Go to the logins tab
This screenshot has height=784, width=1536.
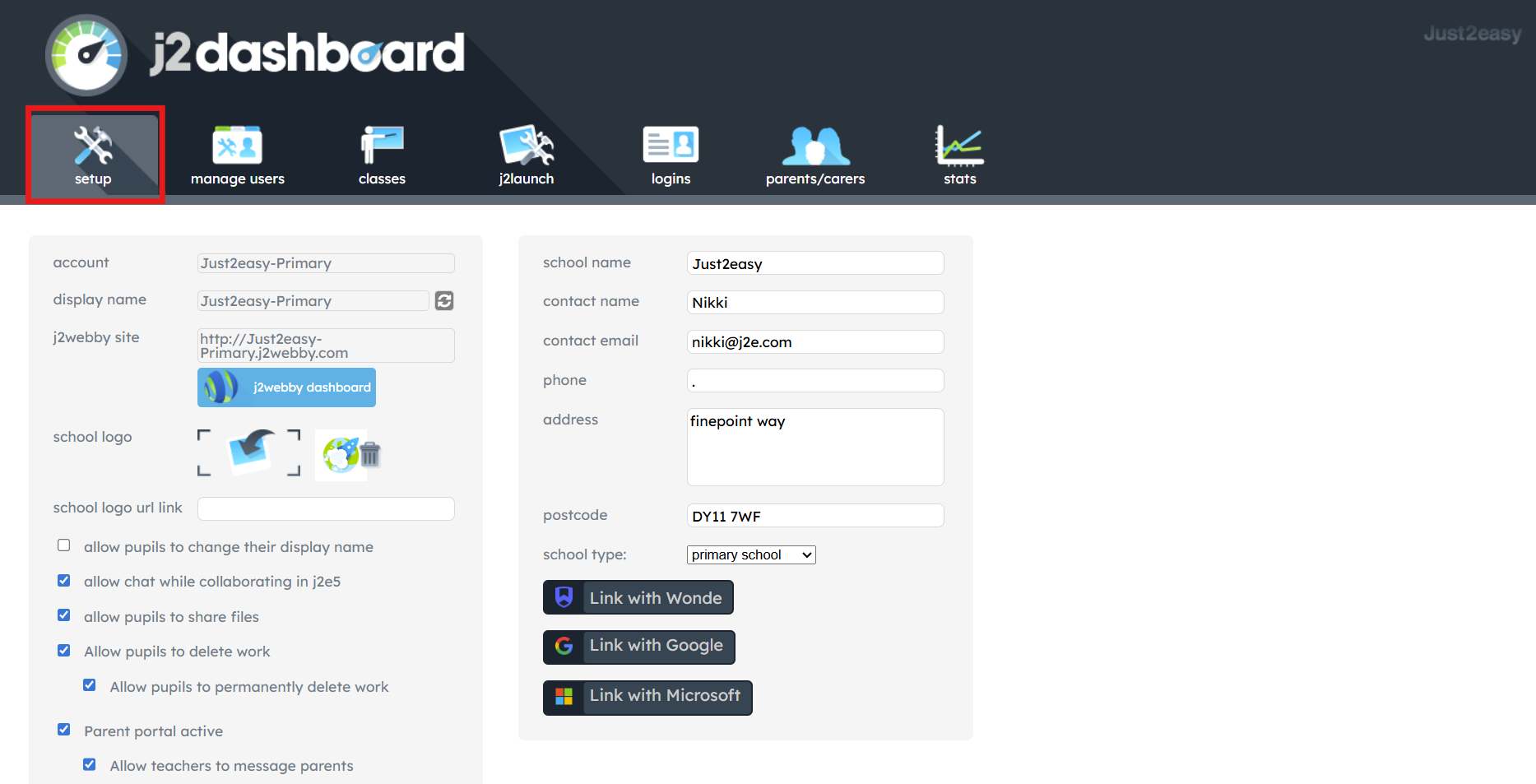click(x=671, y=155)
